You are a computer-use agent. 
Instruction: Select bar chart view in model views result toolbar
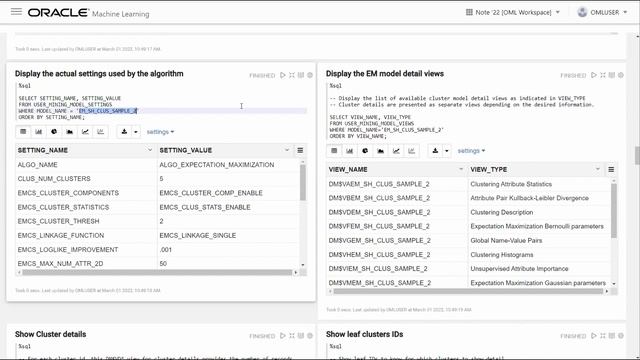pos(350,151)
